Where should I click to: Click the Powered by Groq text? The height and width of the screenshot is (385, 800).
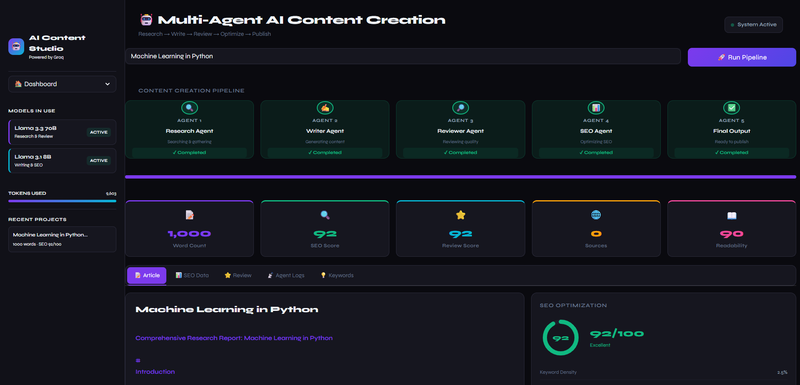point(46,58)
